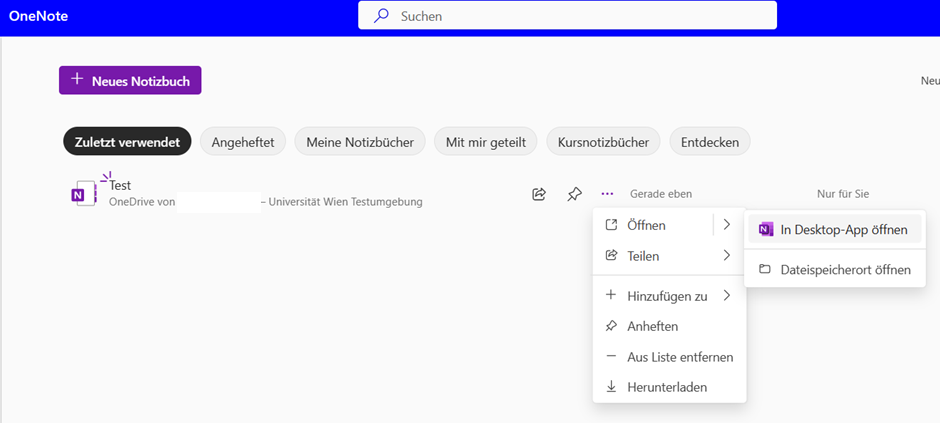
Task: Select In Desktop-App öffnen
Action: click(x=843, y=230)
